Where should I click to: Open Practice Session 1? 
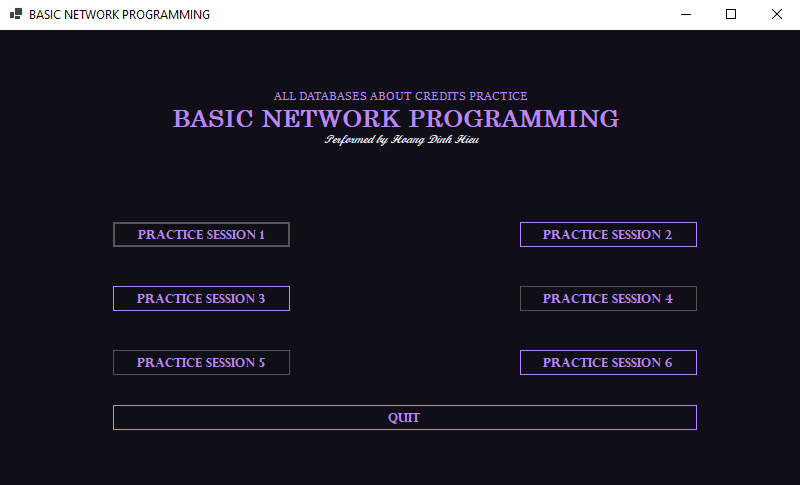pyautogui.click(x=201, y=235)
